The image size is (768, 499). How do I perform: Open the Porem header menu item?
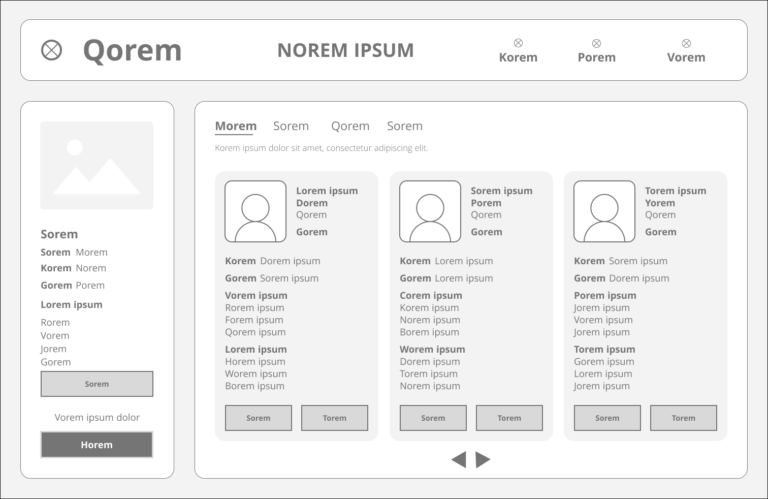click(597, 57)
